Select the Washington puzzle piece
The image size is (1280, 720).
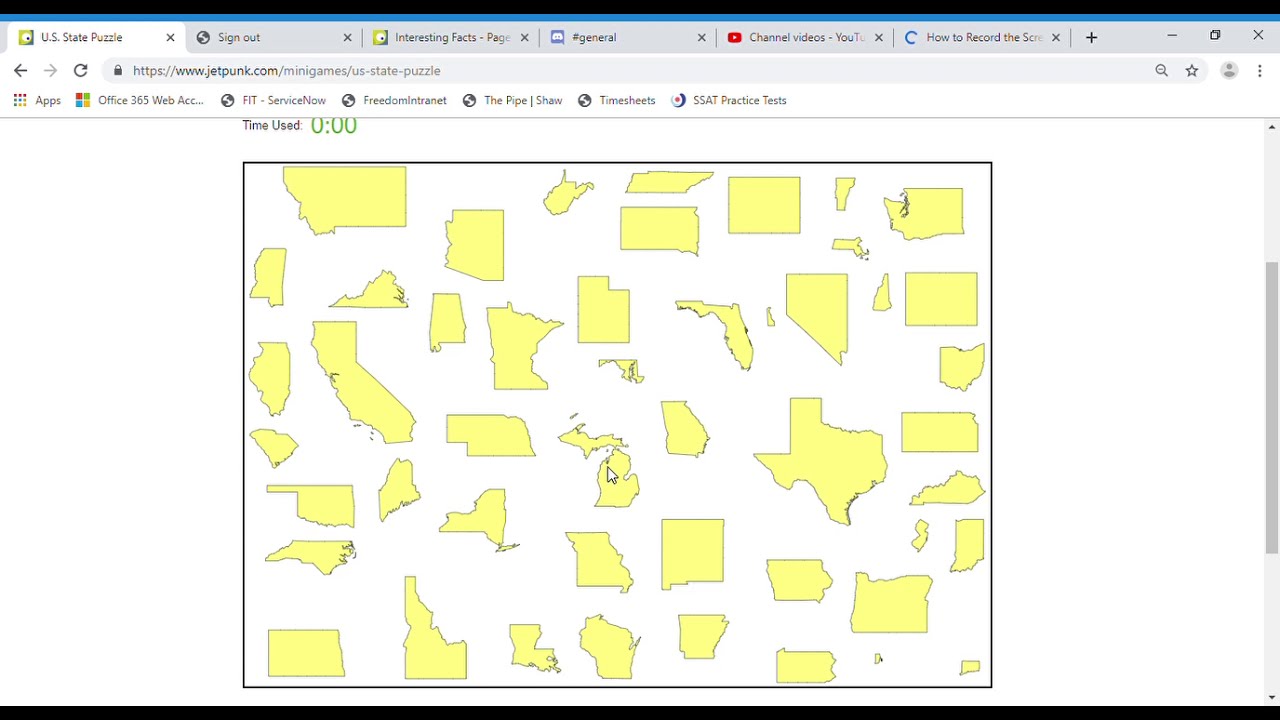(925, 212)
